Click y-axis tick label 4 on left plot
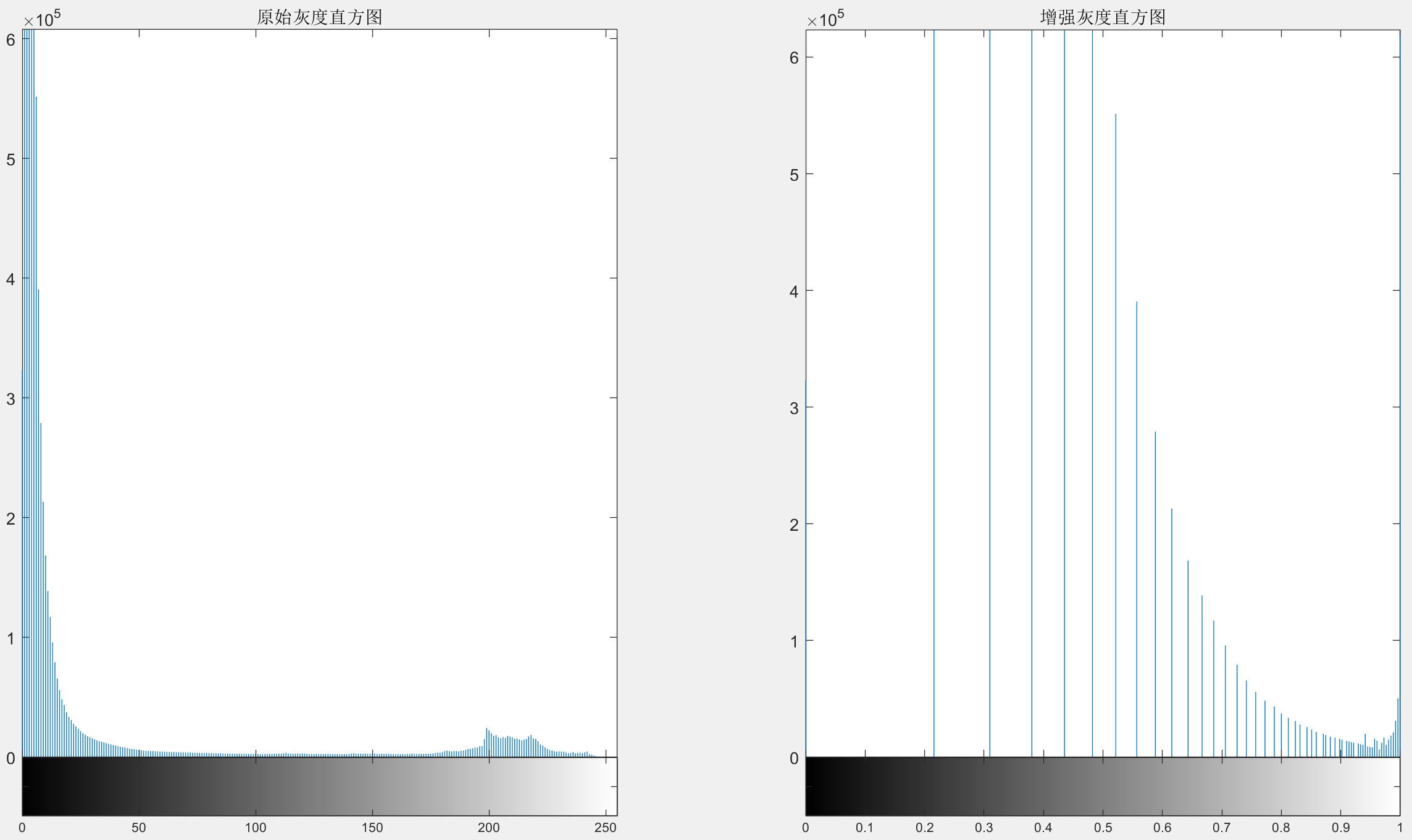The width and height of the screenshot is (1412, 840). pyautogui.click(x=10, y=279)
